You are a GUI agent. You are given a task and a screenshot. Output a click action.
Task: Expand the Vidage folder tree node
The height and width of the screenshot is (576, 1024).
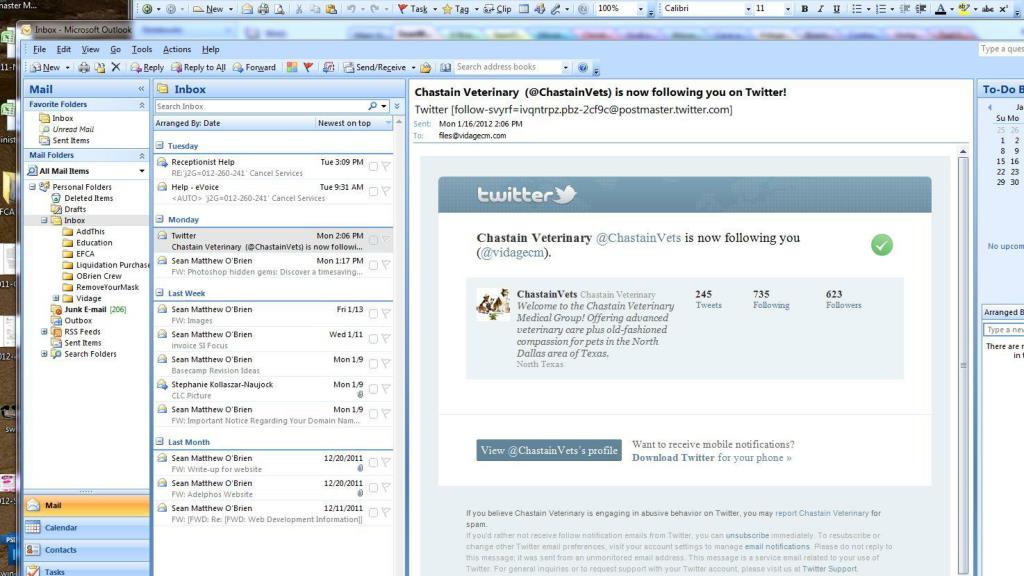56,298
